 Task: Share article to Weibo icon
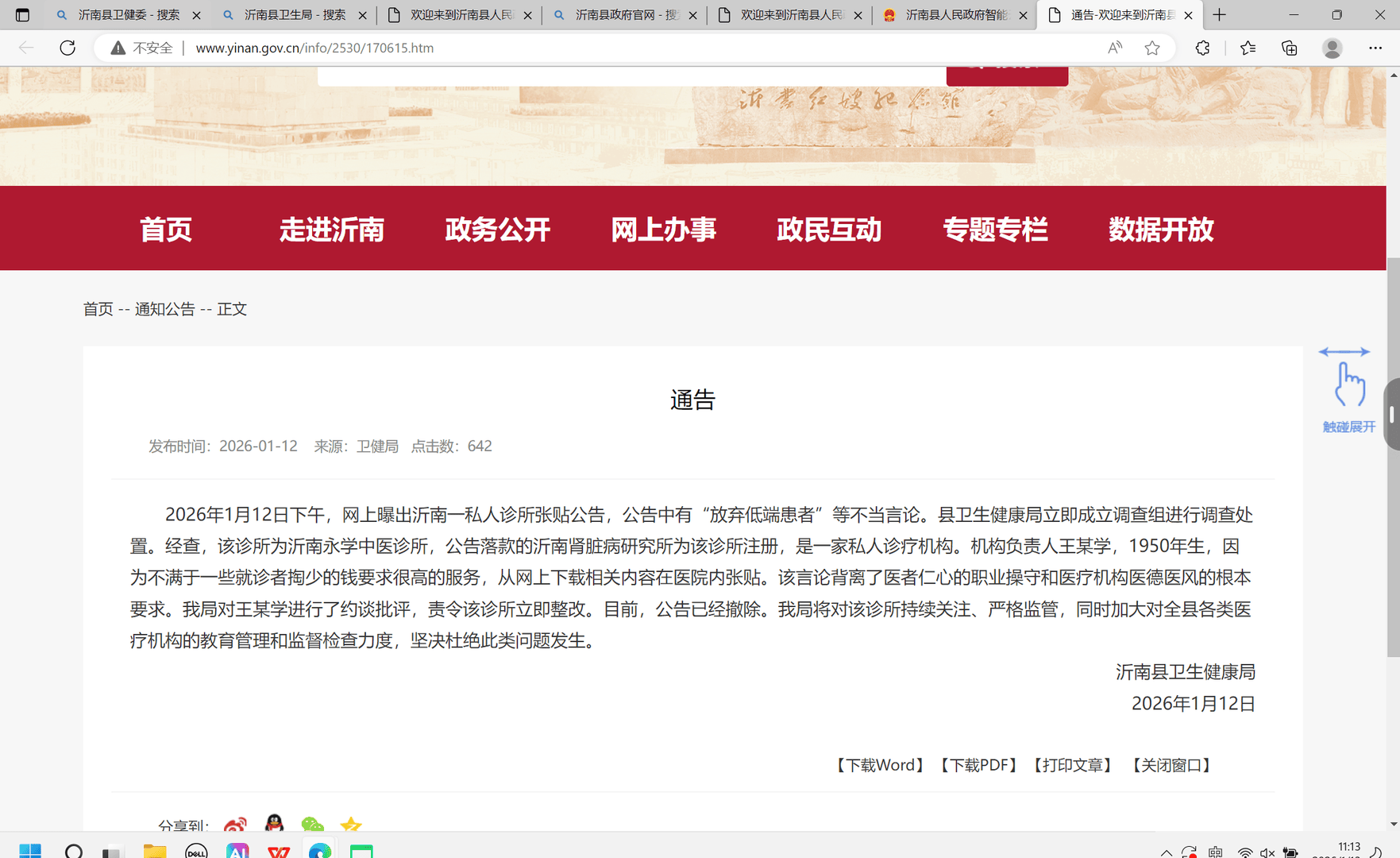(235, 825)
